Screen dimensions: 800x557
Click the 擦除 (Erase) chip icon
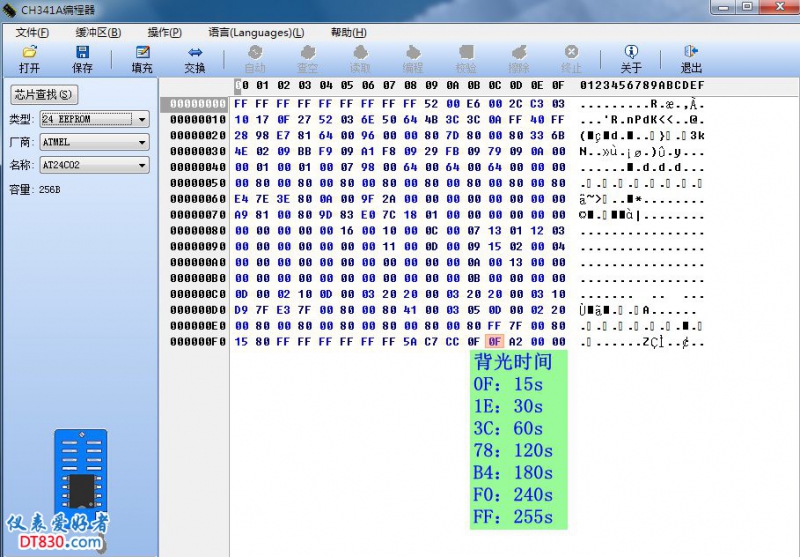(x=518, y=52)
